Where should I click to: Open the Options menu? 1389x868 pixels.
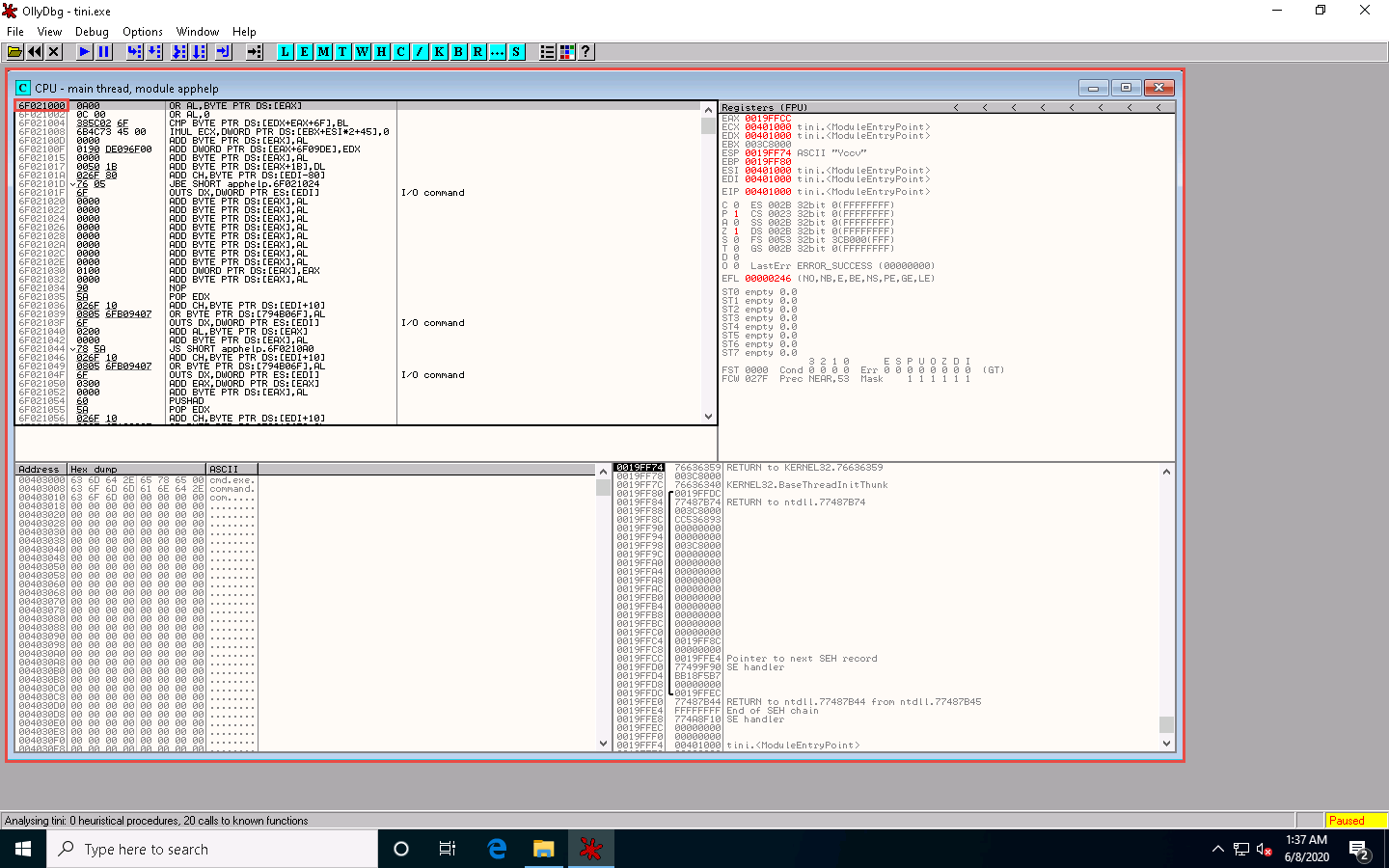click(x=143, y=32)
